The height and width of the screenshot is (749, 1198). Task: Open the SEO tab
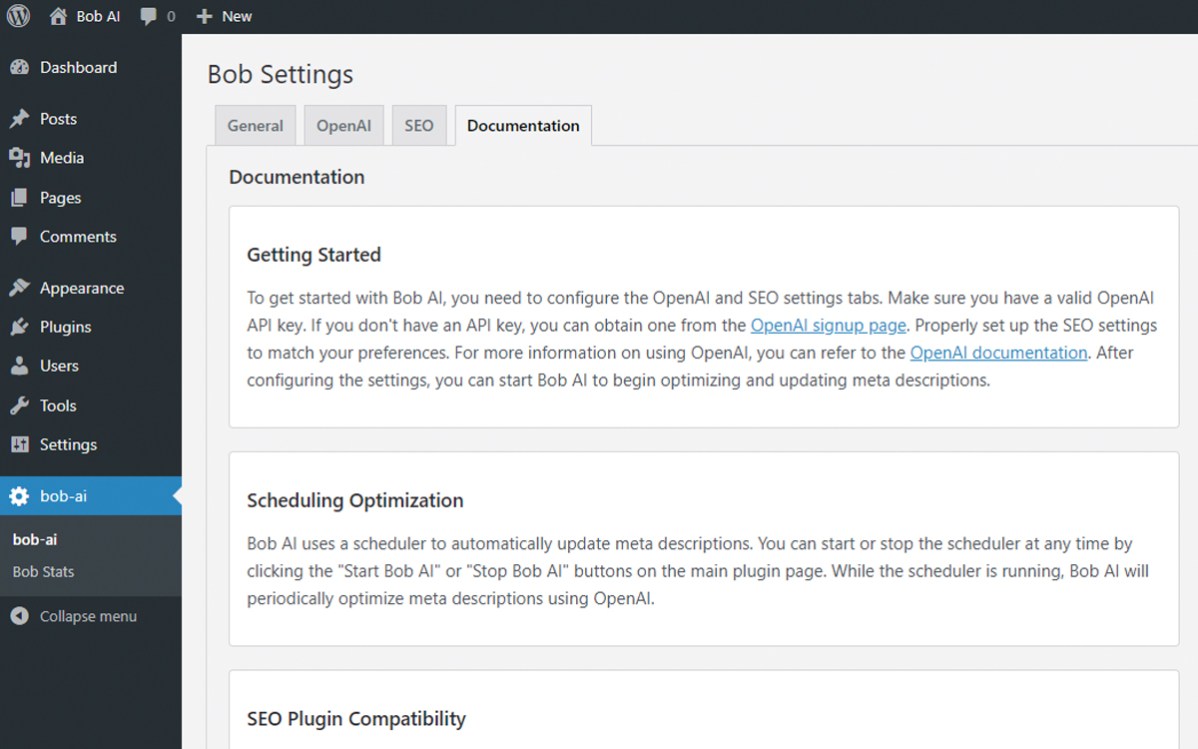[419, 126]
